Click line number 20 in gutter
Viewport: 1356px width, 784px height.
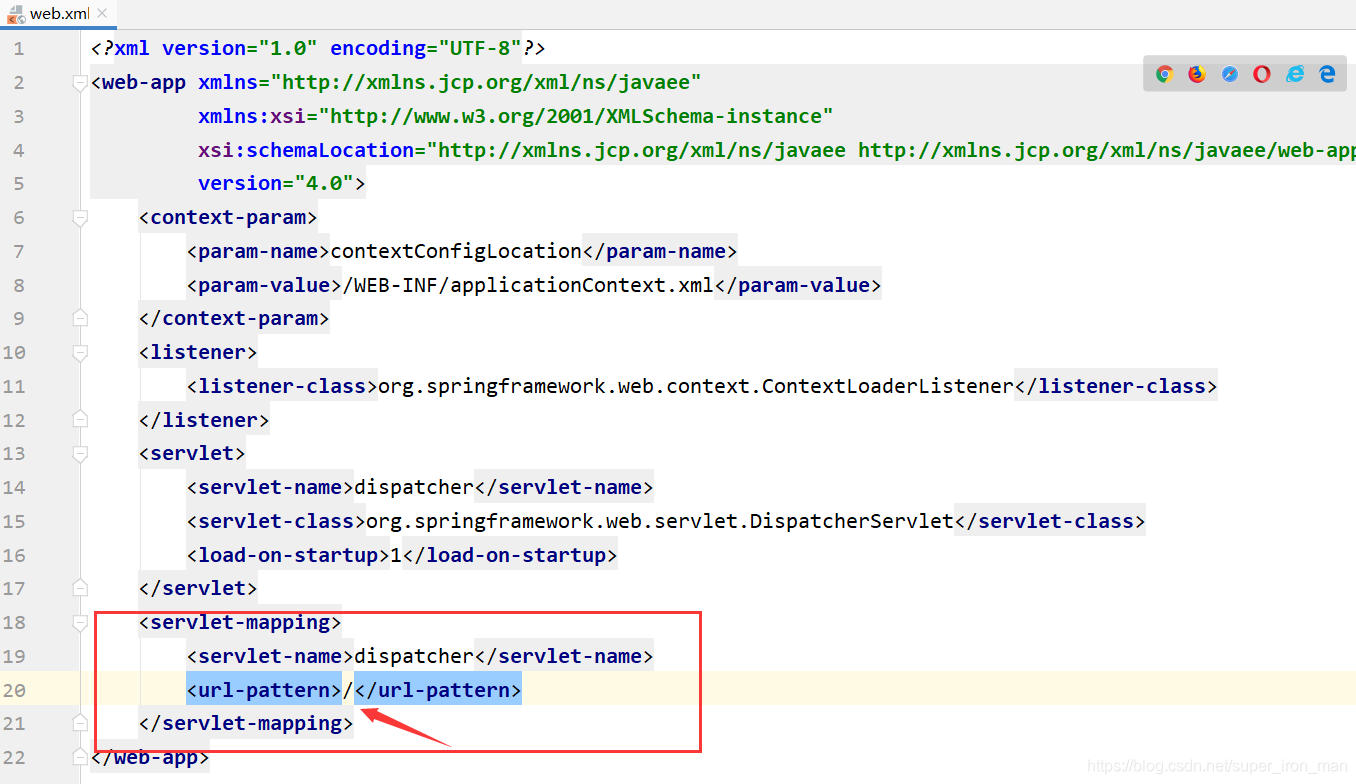[14, 690]
